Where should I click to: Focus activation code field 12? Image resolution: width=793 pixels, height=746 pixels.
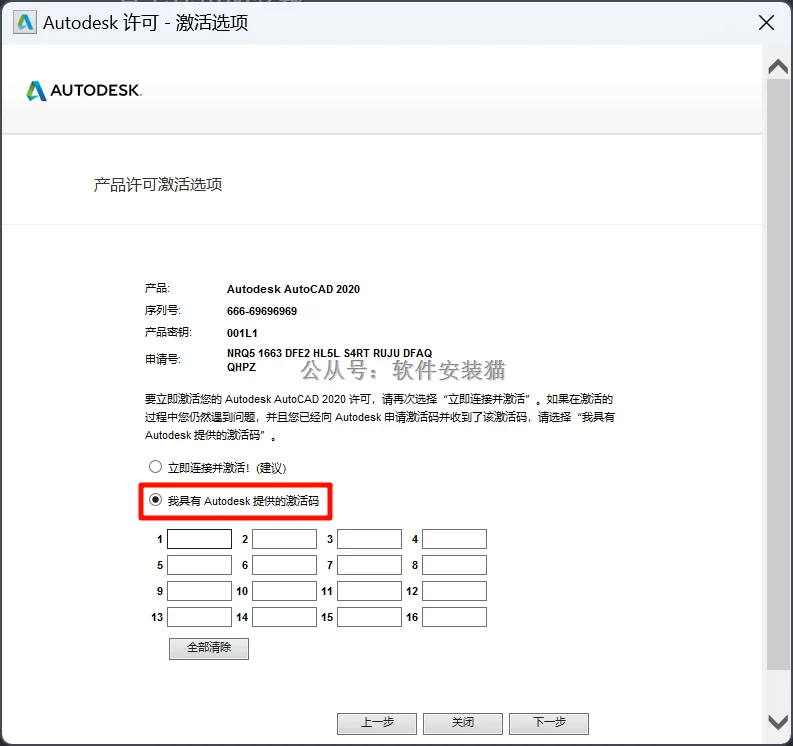click(454, 591)
